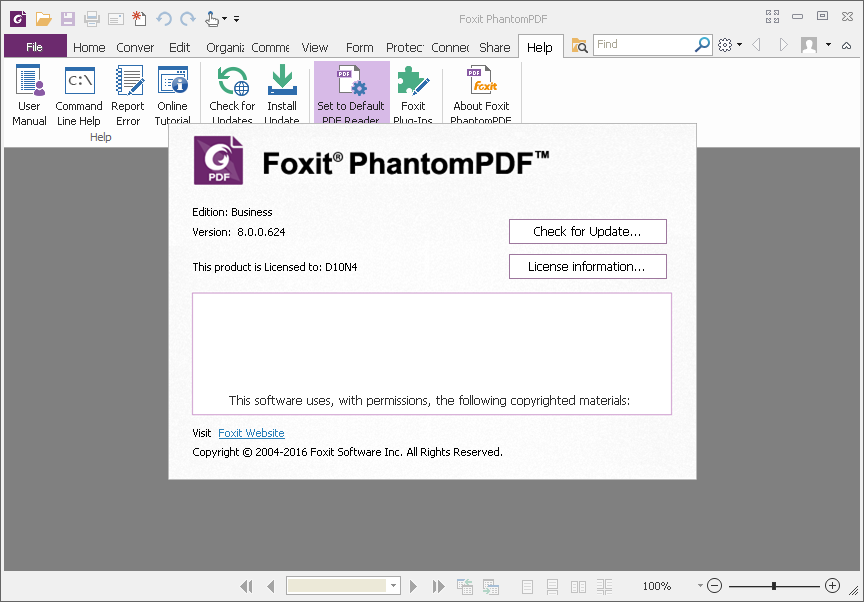Click the zoom in plus button

coord(832,585)
